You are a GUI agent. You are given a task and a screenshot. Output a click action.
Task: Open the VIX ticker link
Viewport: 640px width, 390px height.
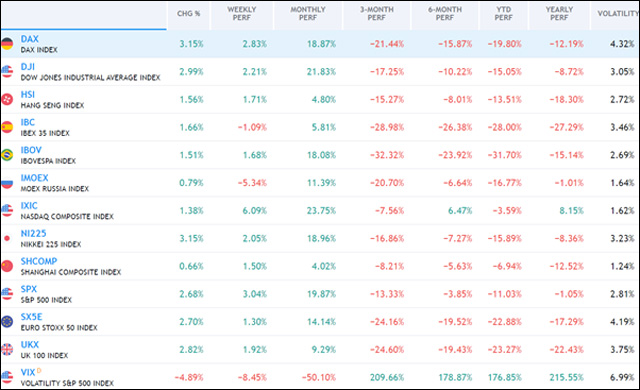click(x=28, y=372)
